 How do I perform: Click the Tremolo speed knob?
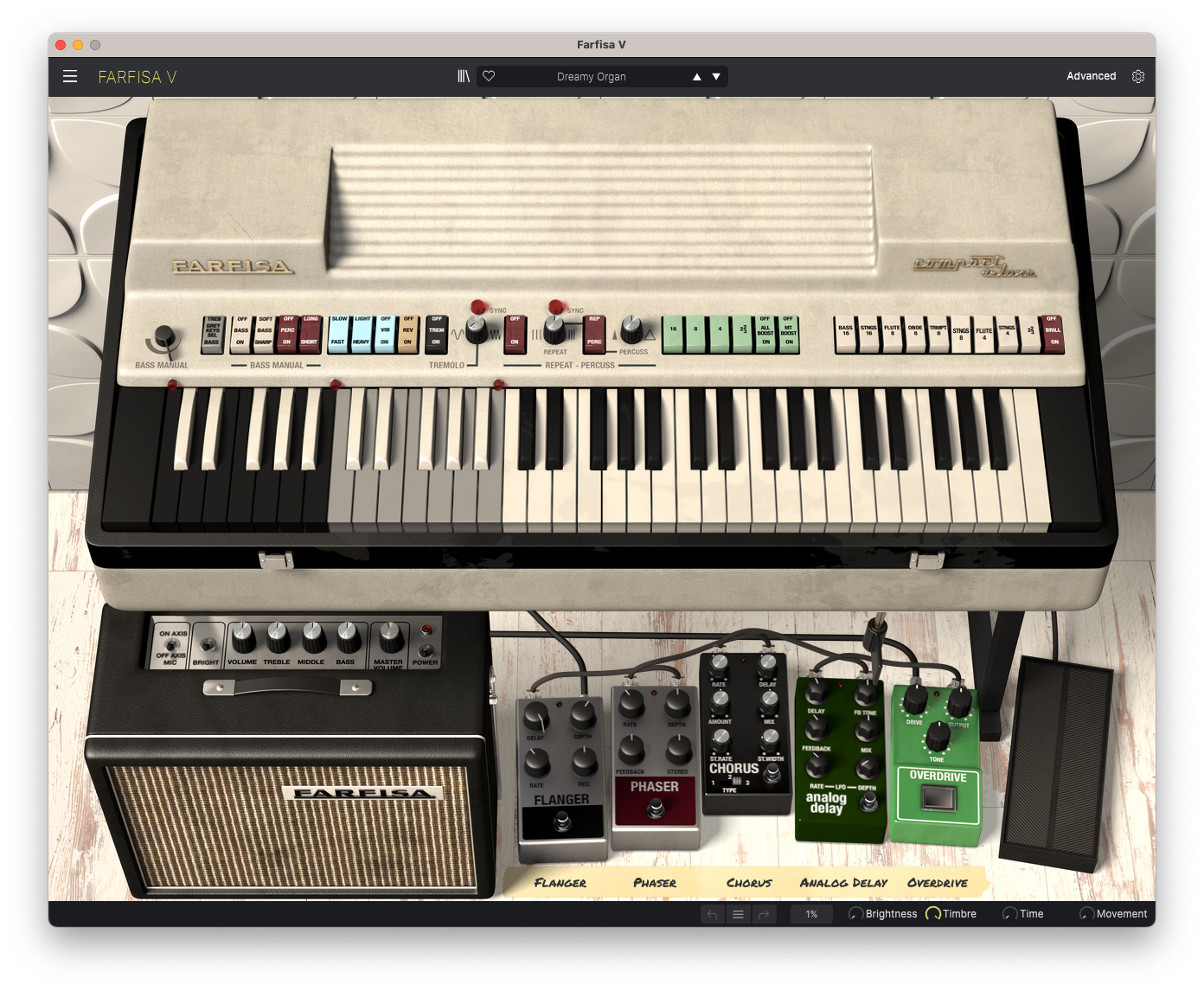tap(477, 329)
